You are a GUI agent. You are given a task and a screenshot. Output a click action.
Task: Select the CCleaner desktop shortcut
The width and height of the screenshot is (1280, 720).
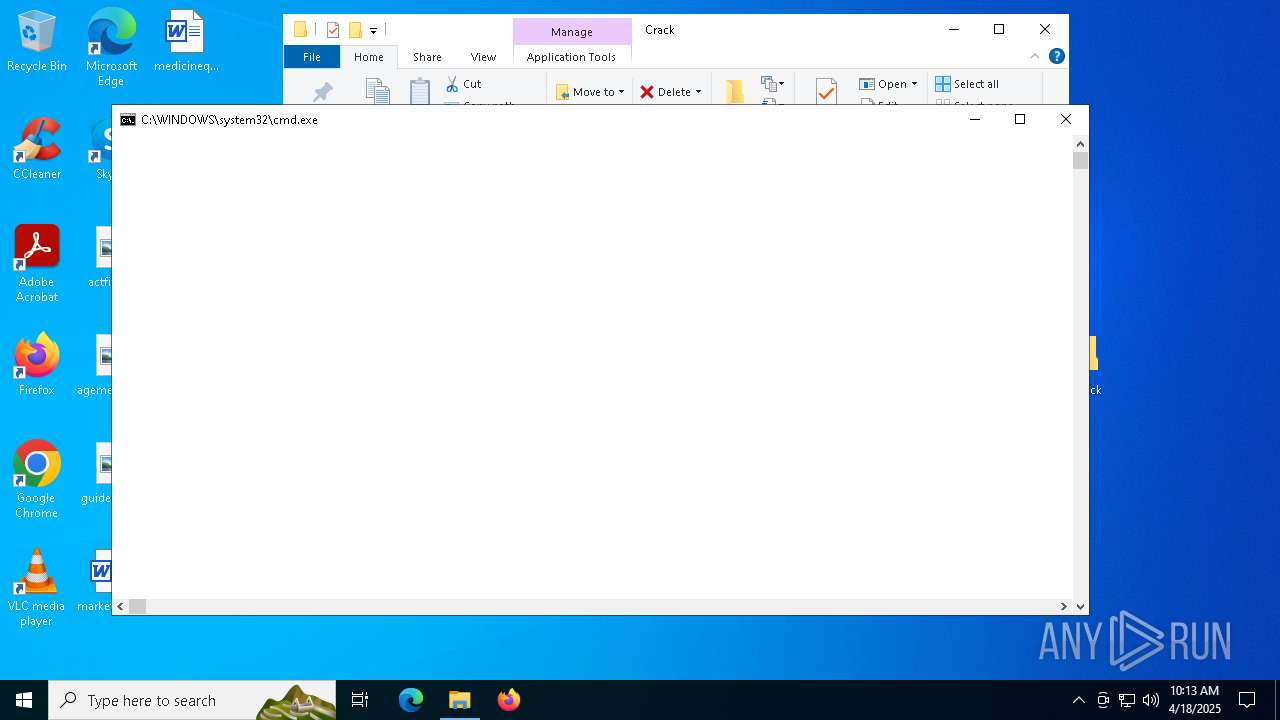(x=37, y=150)
